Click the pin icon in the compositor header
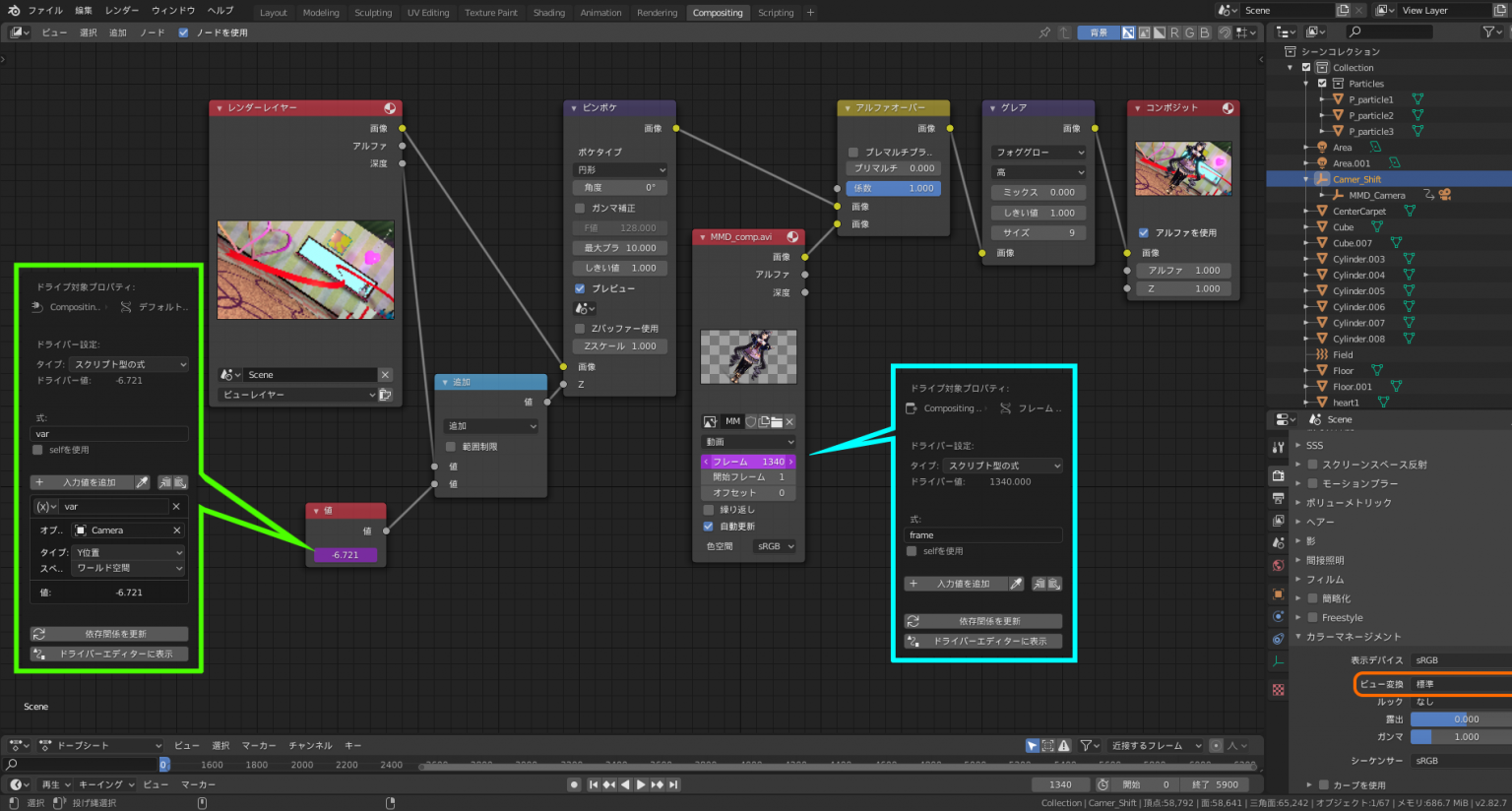1512x811 pixels. [x=1046, y=31]
